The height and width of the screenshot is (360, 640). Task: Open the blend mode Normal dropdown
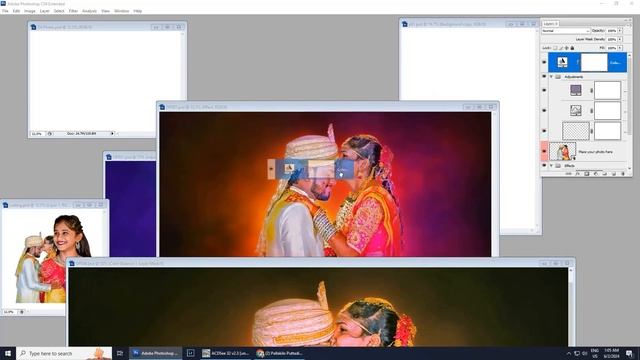[x=566, y=31]
